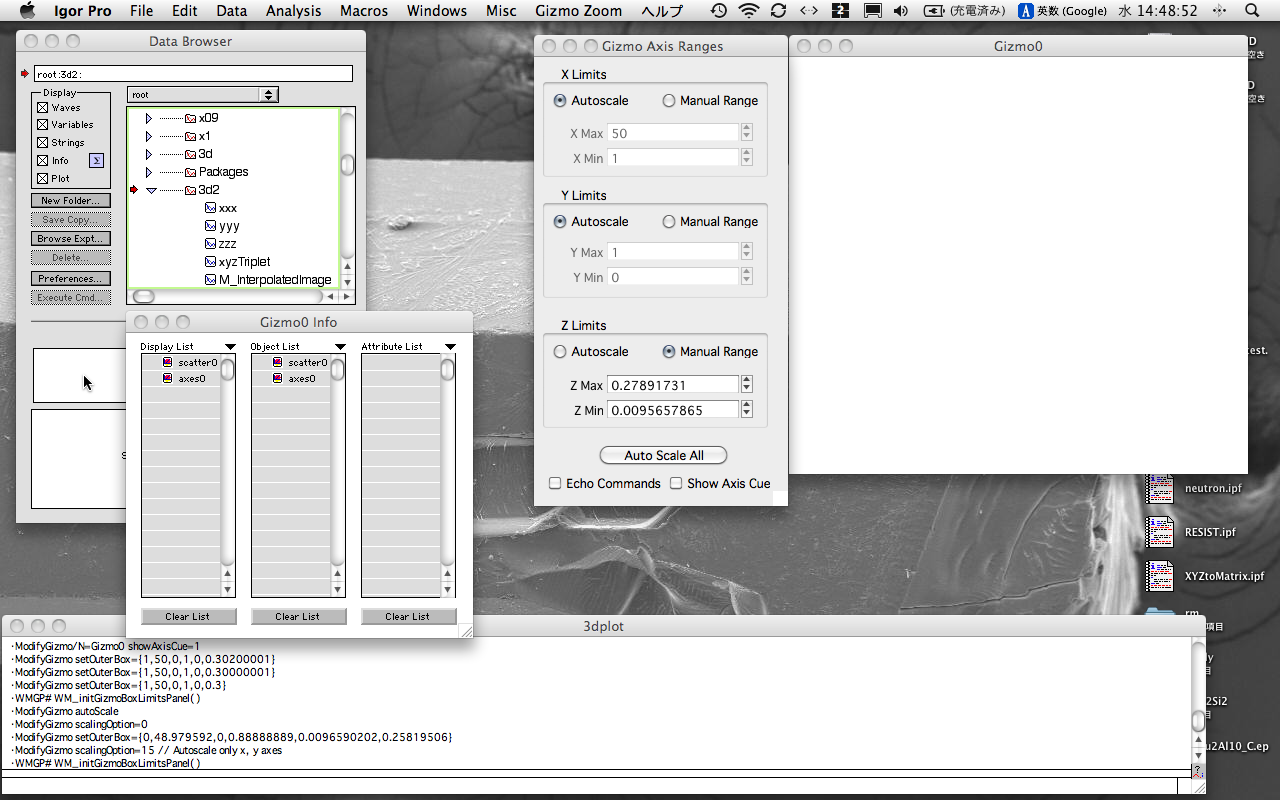Select the zzz wave icon
The height and width of the screenshot is (800, 1280).
pyautogui.click(x=210, y=244)
